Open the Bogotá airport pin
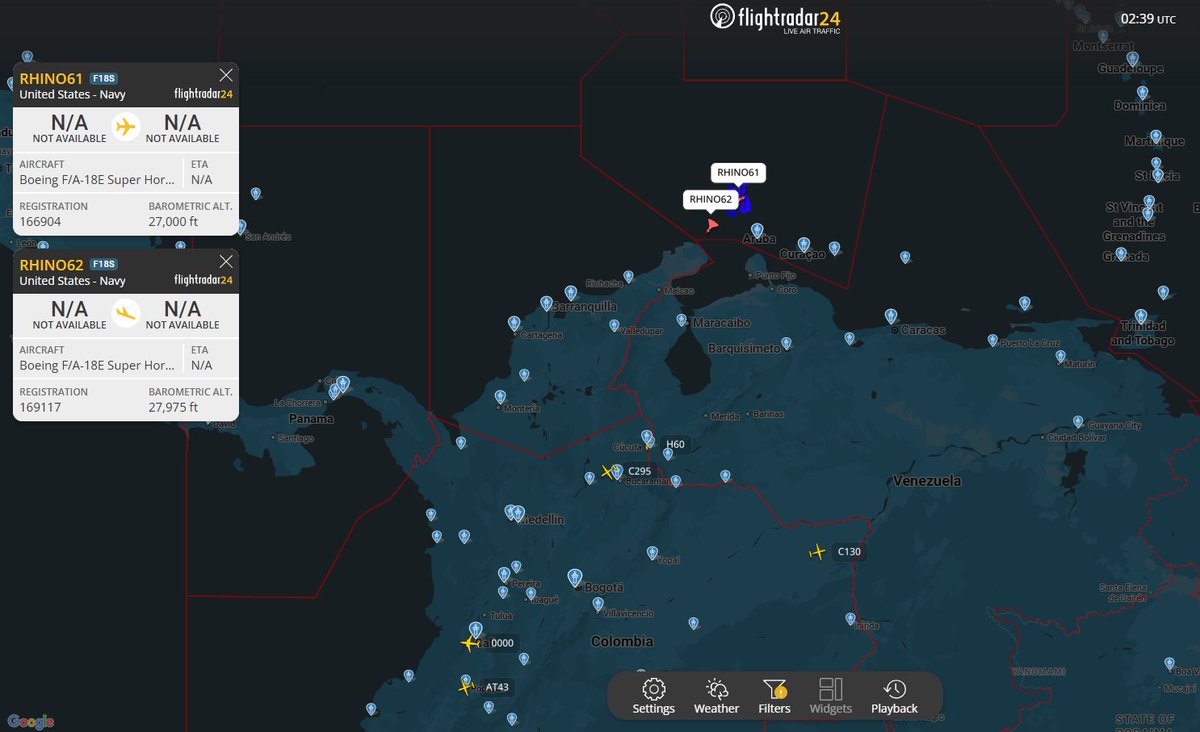This screenshot has width=1200, height=732. point(575,577)
